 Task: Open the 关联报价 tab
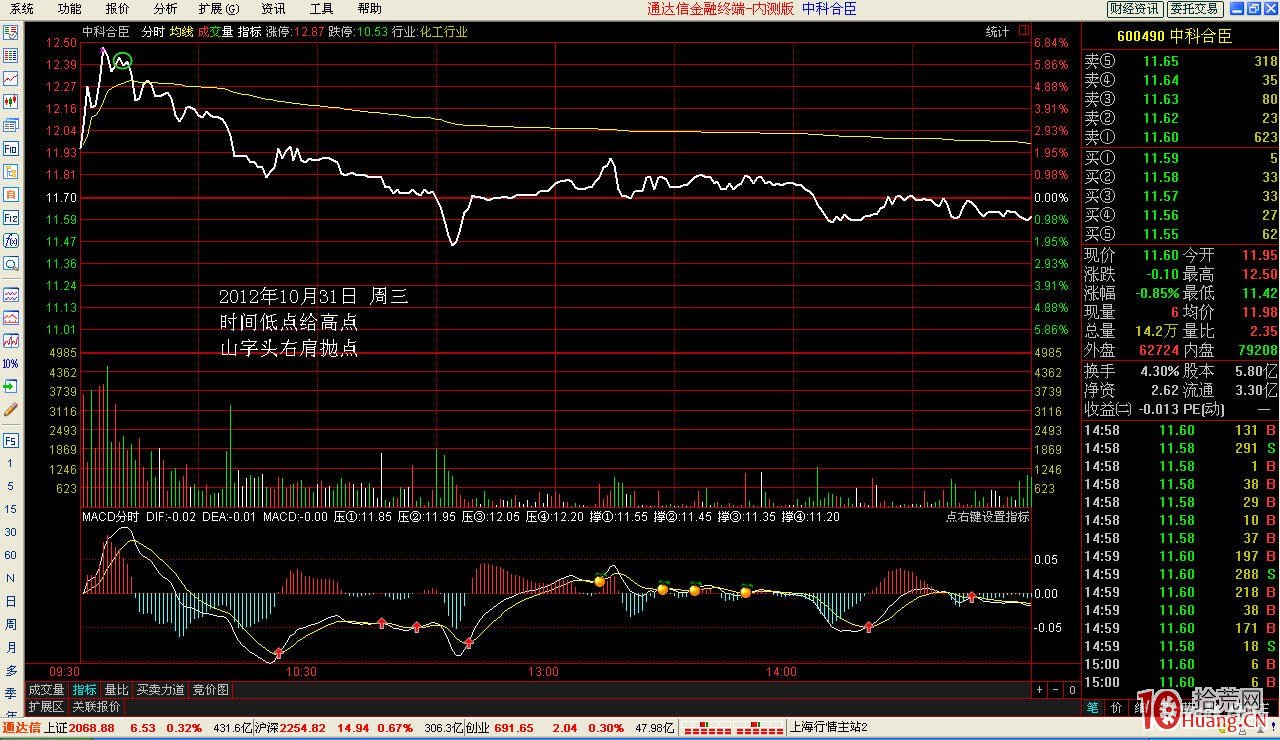tap(96, 706)
